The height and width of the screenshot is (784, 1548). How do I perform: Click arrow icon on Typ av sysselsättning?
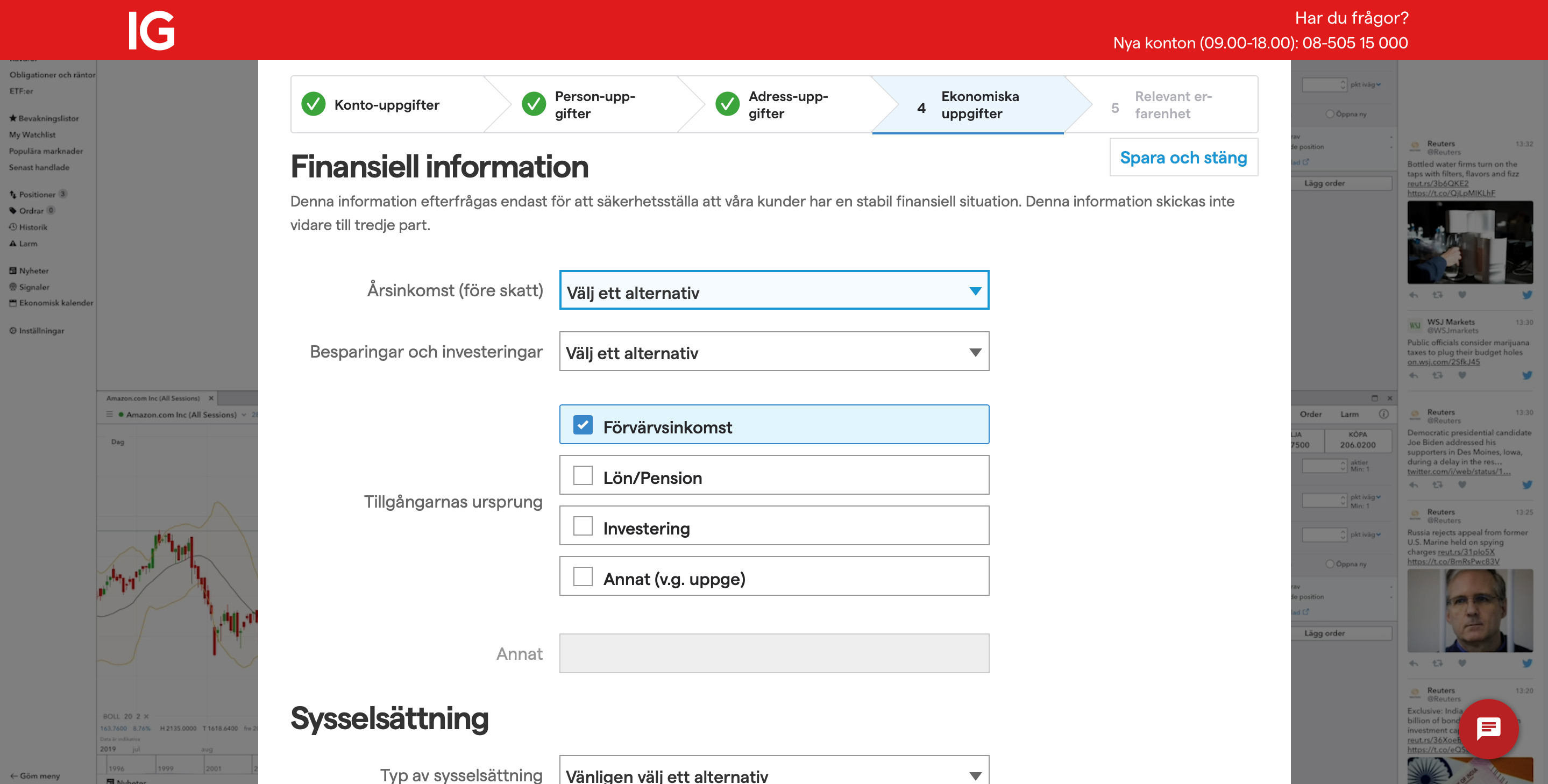[975, 775]
